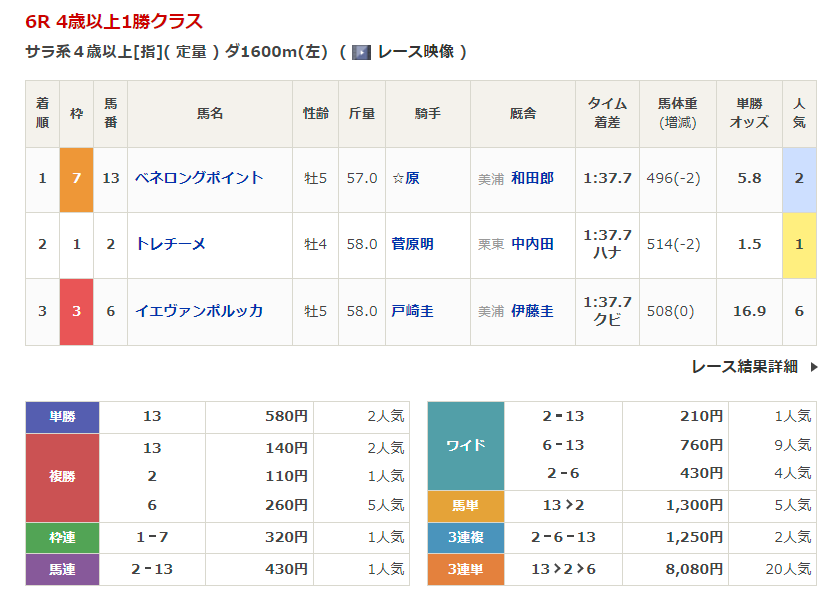
Task: Select jockey 戸崎圭 link
Action: 412,311
